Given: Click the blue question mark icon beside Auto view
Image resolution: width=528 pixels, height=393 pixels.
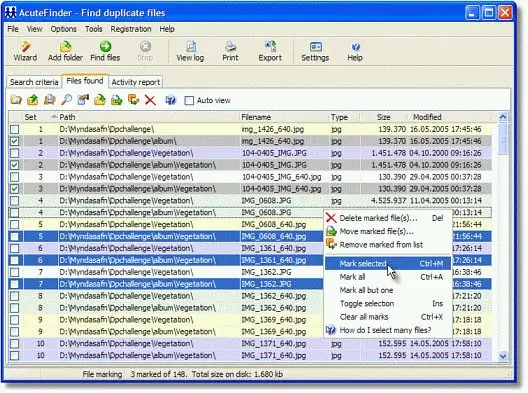Looking at the screenshot, I should pos(171,100).
